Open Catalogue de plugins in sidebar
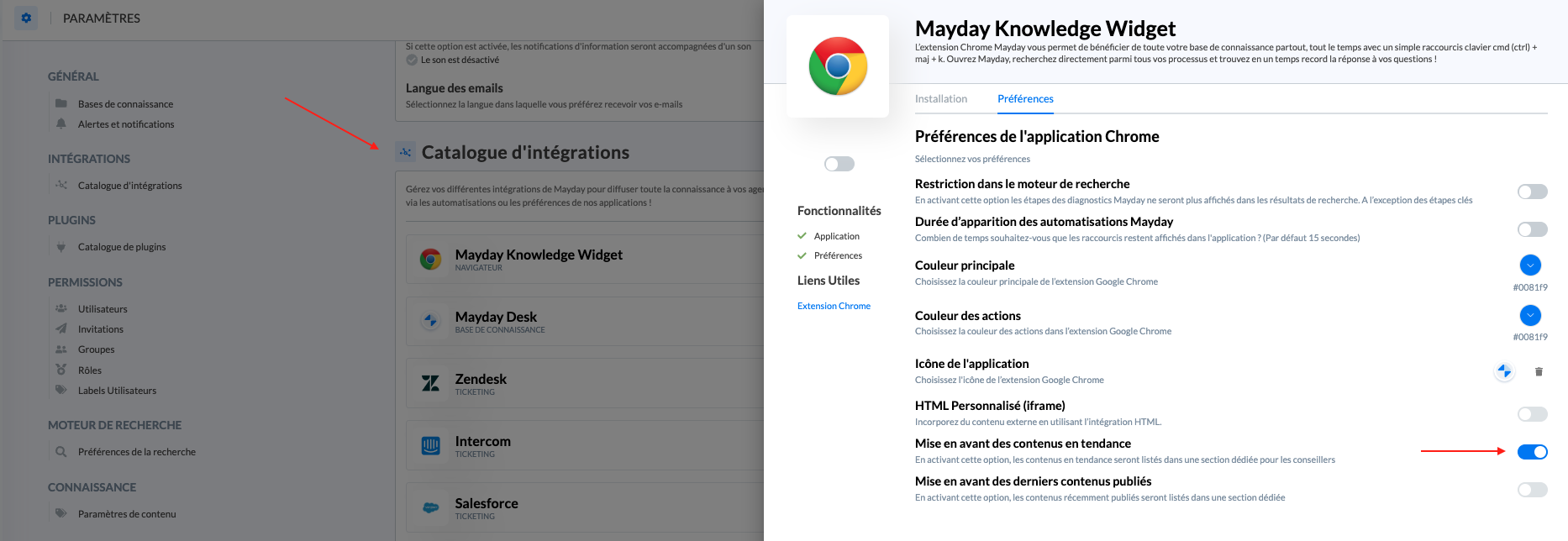This screenshot has width=1568, height=541. [122, 247]
